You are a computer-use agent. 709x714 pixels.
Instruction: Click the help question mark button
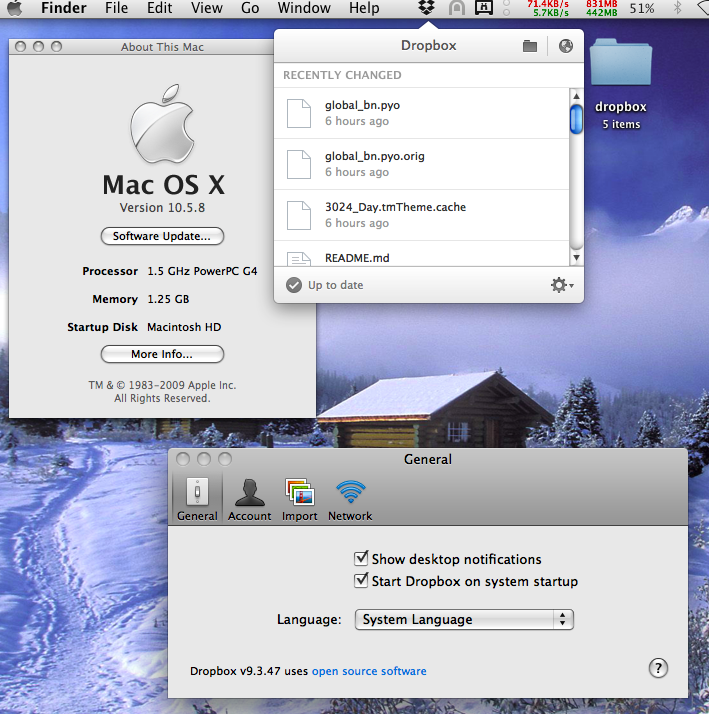(x=658, y=668)
